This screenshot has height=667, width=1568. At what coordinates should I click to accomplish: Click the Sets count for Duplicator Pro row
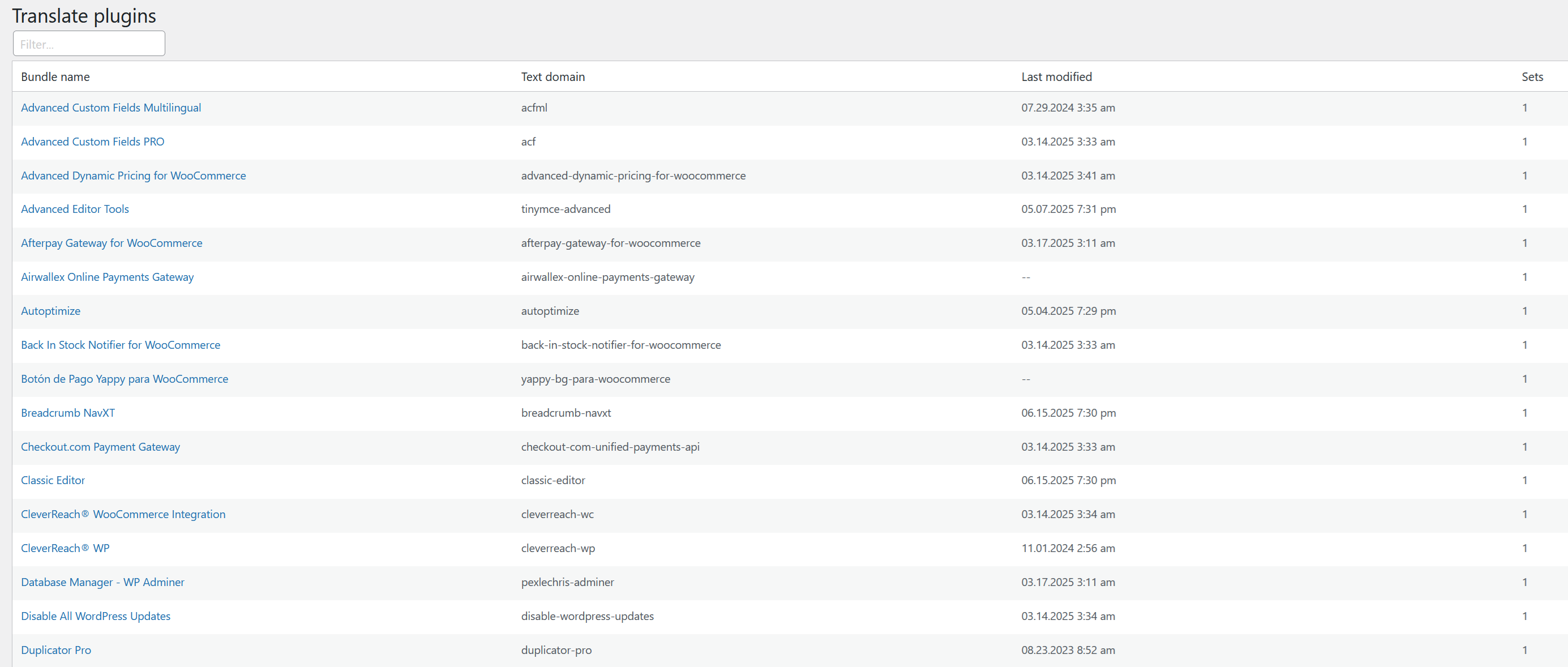click(x=1525, y=651)
